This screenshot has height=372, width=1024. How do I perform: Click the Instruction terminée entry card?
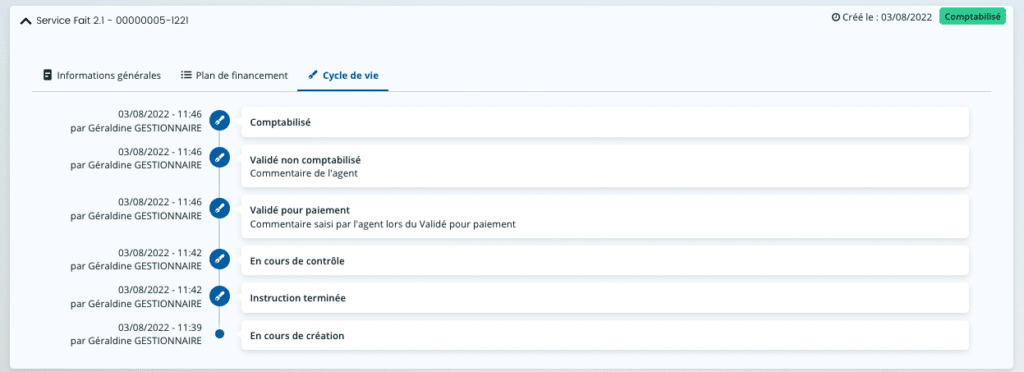click(x=605, y=298)
